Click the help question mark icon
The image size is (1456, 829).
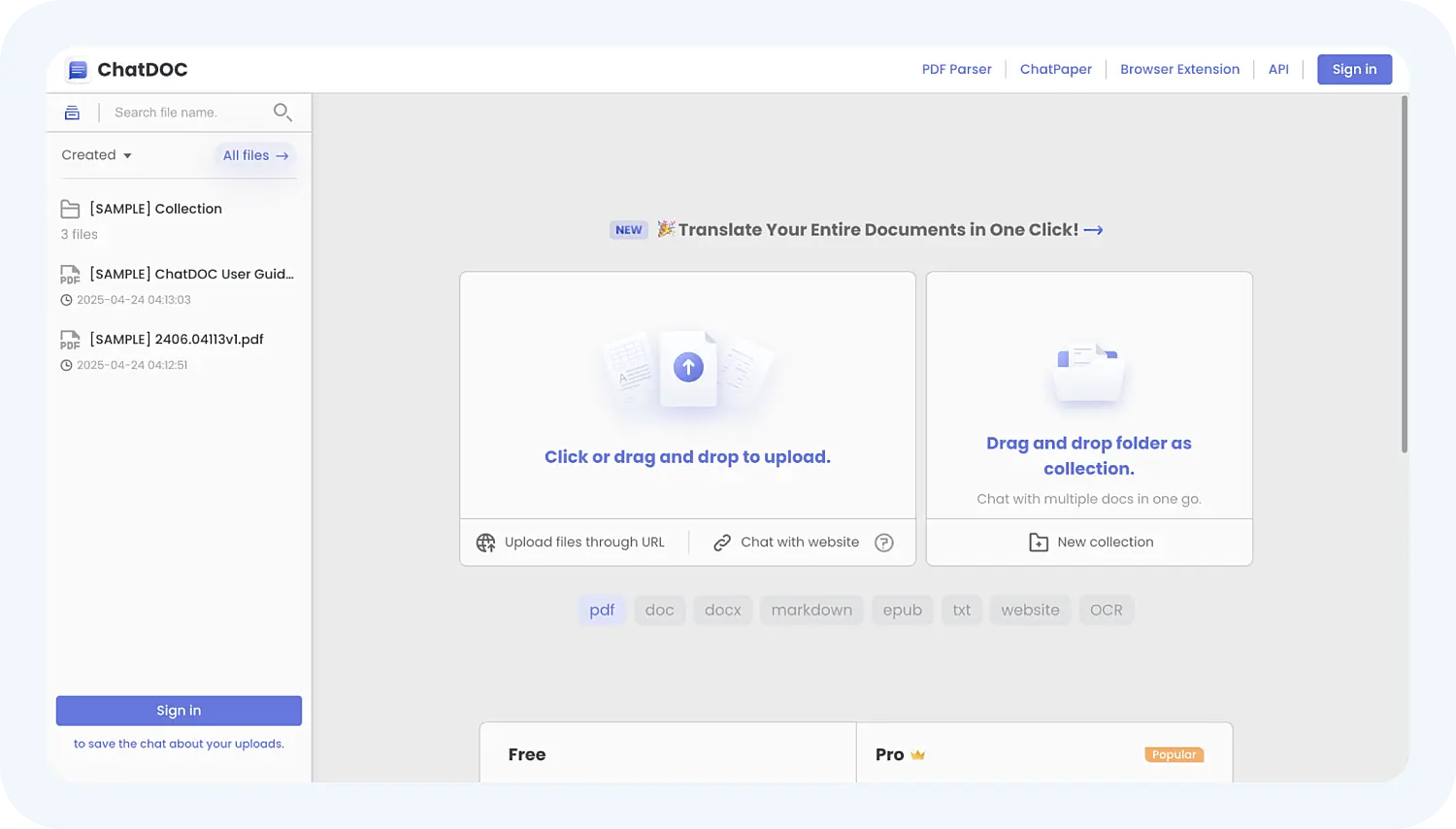[x=883, y=543]
